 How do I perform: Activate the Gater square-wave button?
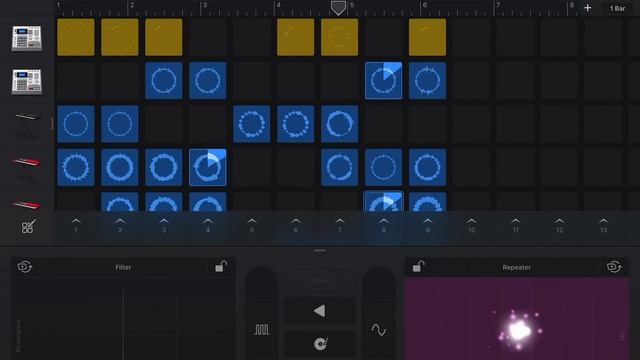point(262,329)
